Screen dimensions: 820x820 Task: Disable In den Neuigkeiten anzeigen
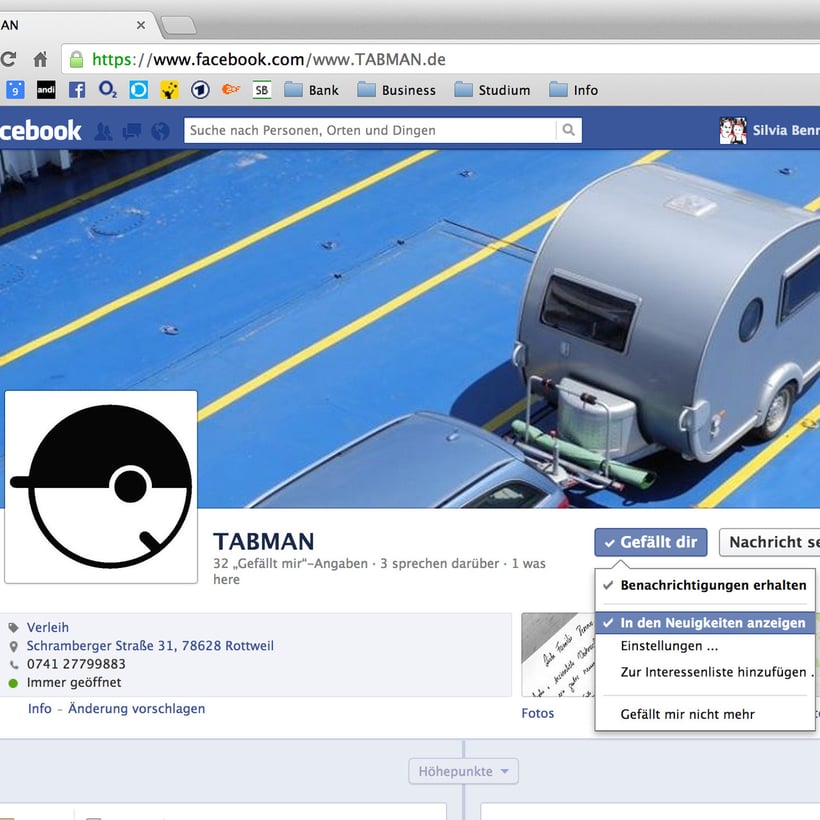(714, 622)
